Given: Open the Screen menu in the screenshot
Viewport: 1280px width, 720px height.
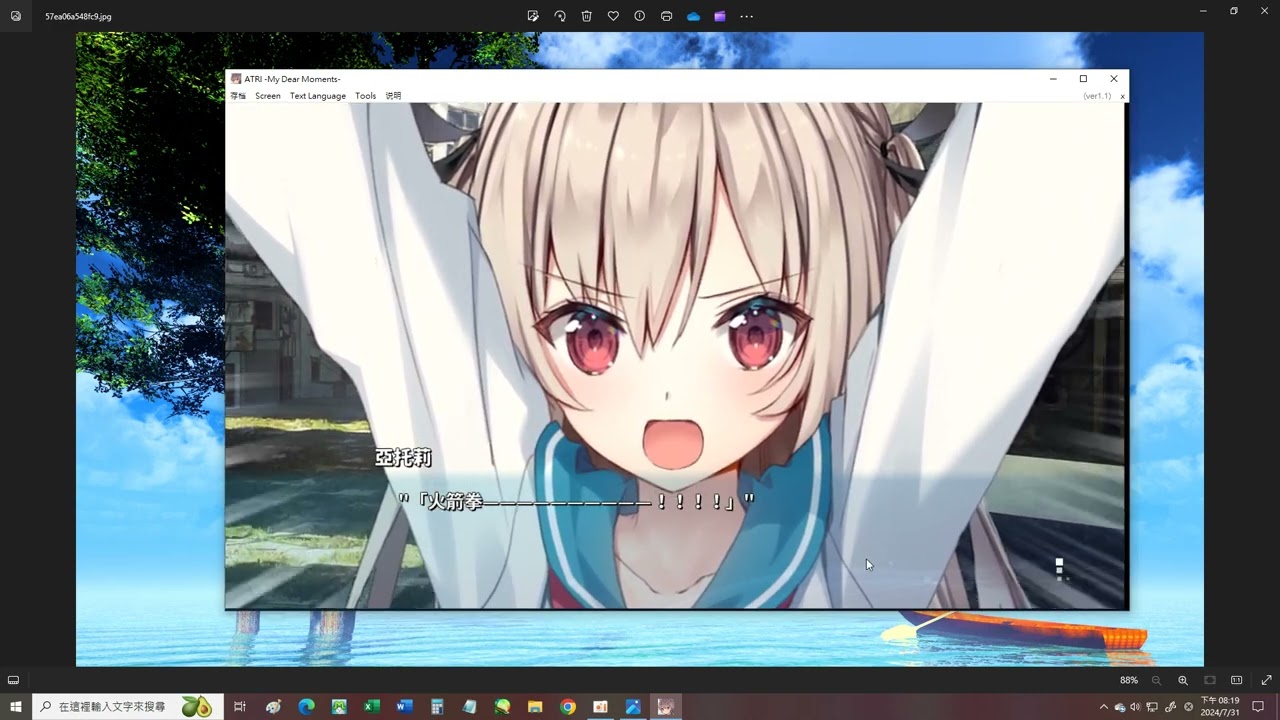Looking at the screenshot, I should (267, 96).
